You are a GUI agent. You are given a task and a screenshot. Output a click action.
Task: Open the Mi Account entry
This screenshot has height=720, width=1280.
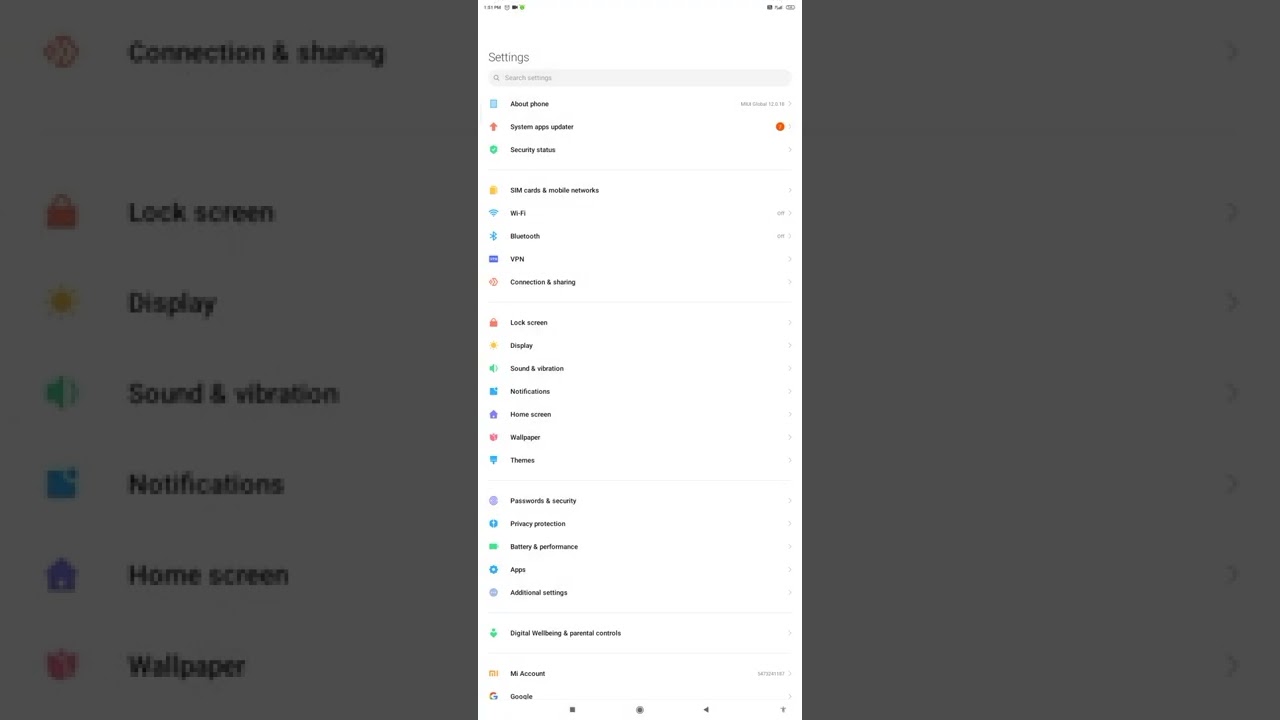click(x=640, y=674)
